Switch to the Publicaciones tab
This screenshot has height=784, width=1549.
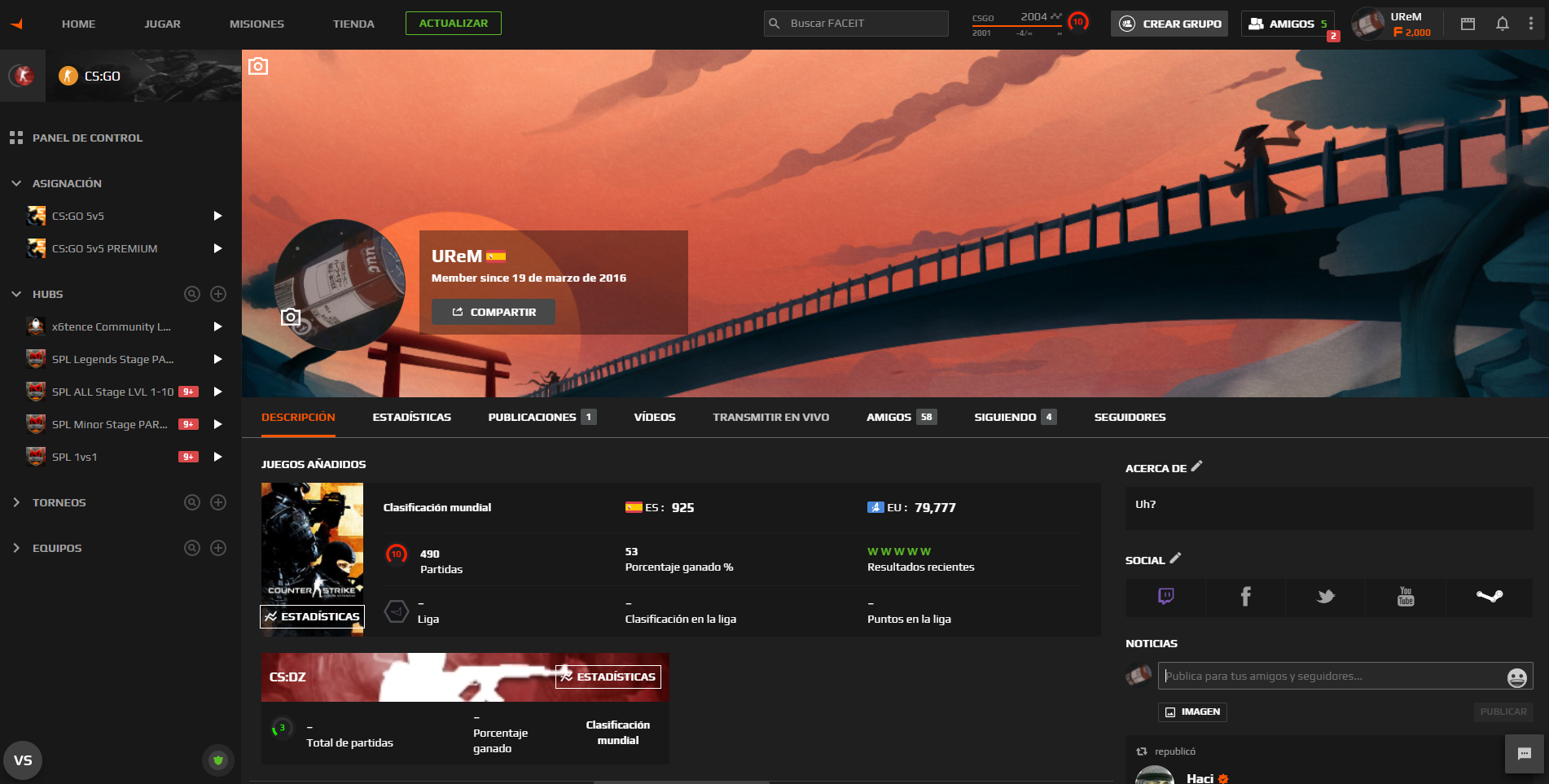click(542, 417)
